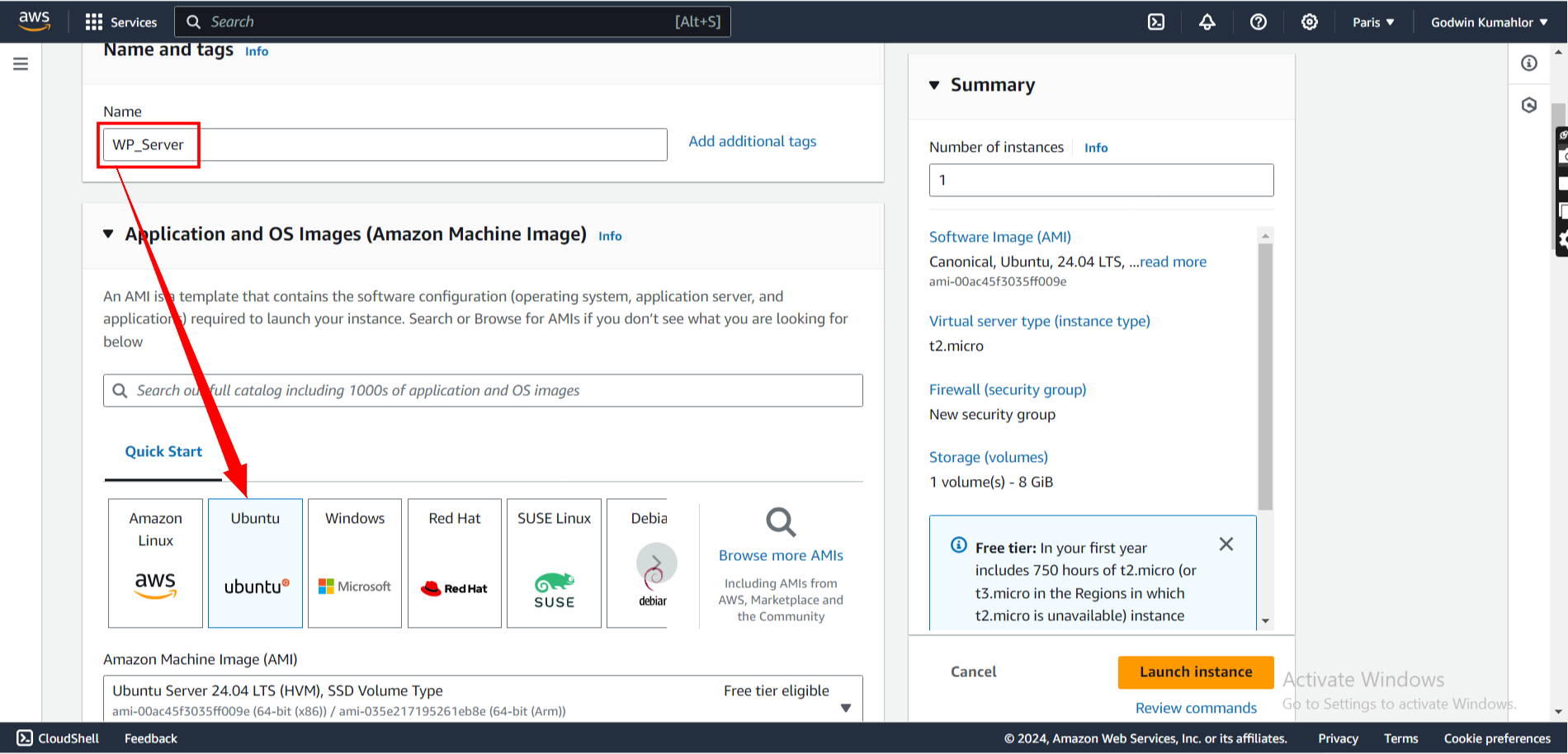Click Firewall (security group) summary link
Image resolution: width=1568 pixels, height=754 pixels.
coord(1008,389)
